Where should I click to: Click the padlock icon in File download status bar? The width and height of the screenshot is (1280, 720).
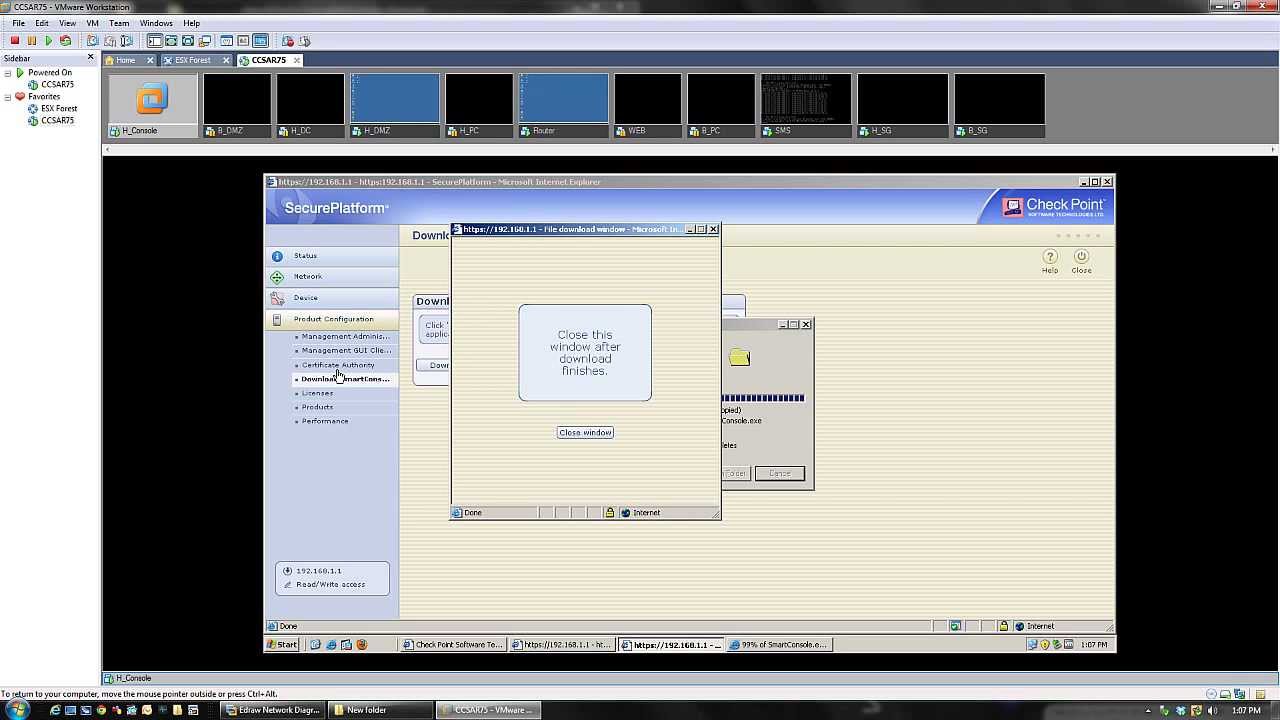pos(610,513)
